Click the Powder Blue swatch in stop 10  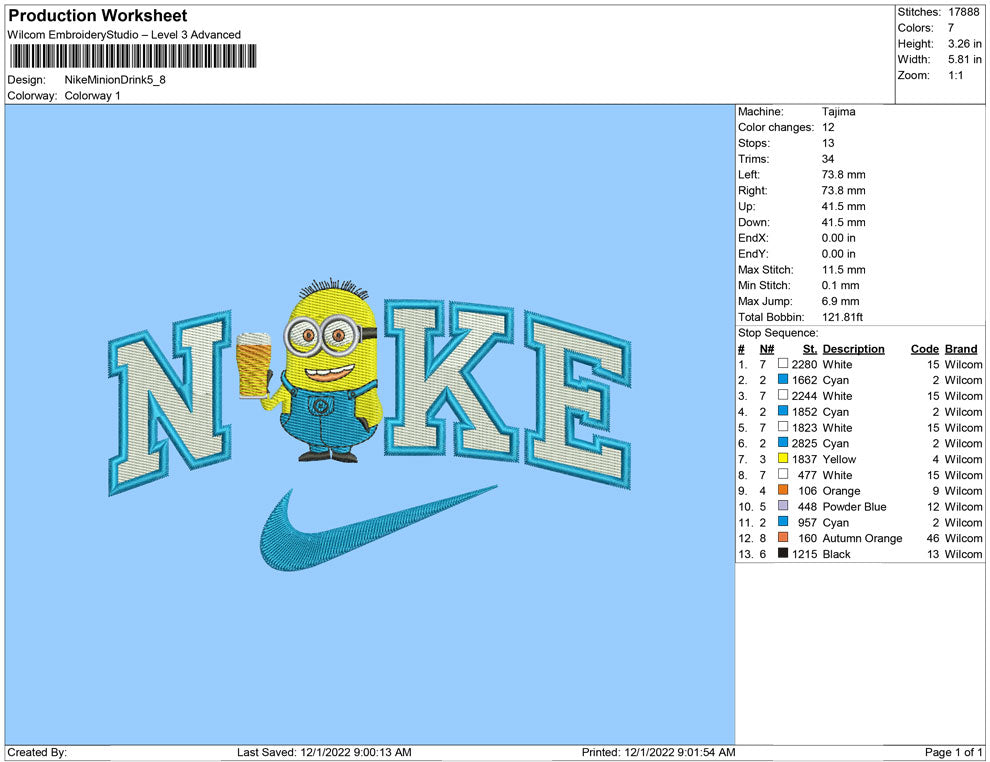click(783, 506)
